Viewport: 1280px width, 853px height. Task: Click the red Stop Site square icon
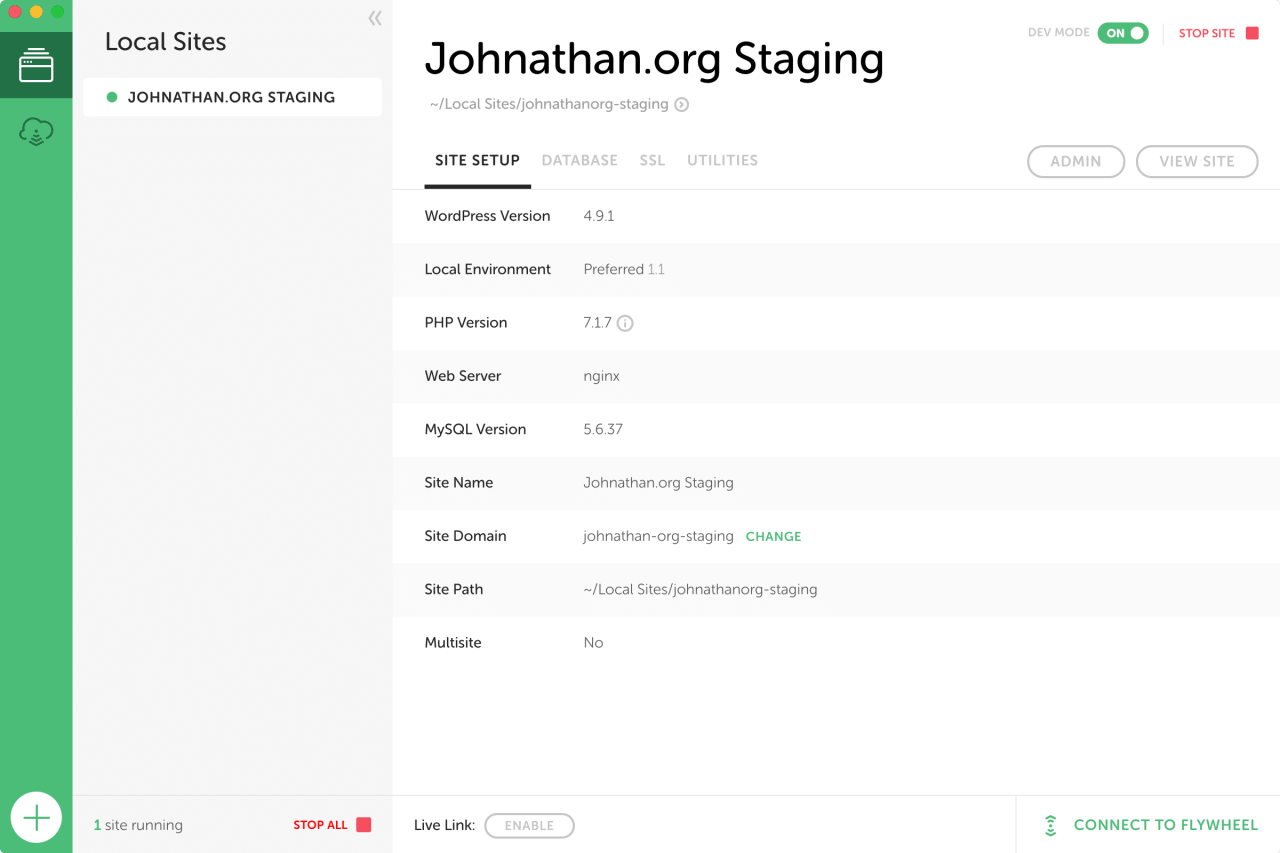point(1252,33)
